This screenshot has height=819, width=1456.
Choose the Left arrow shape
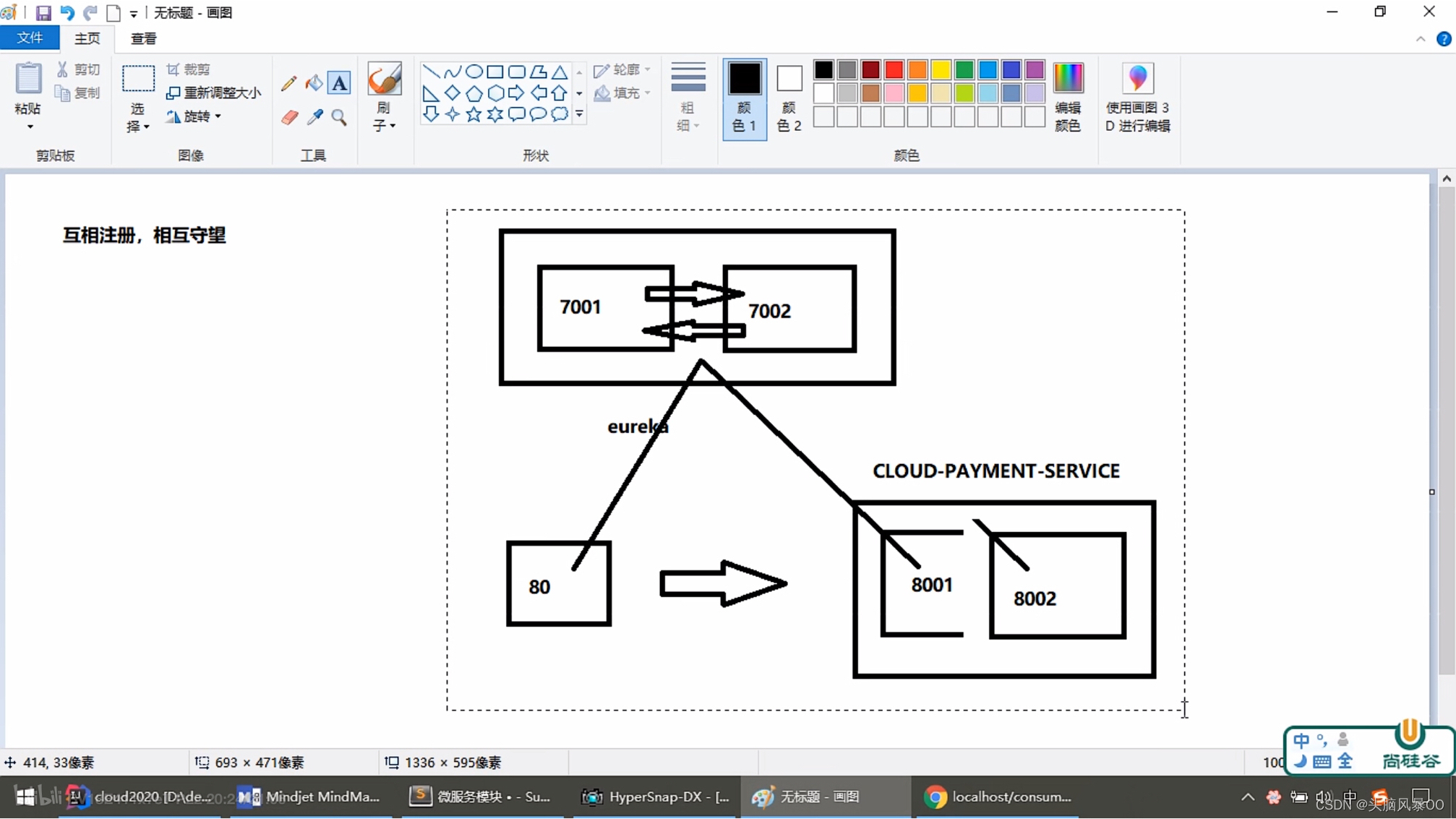[x=539, y=93]
